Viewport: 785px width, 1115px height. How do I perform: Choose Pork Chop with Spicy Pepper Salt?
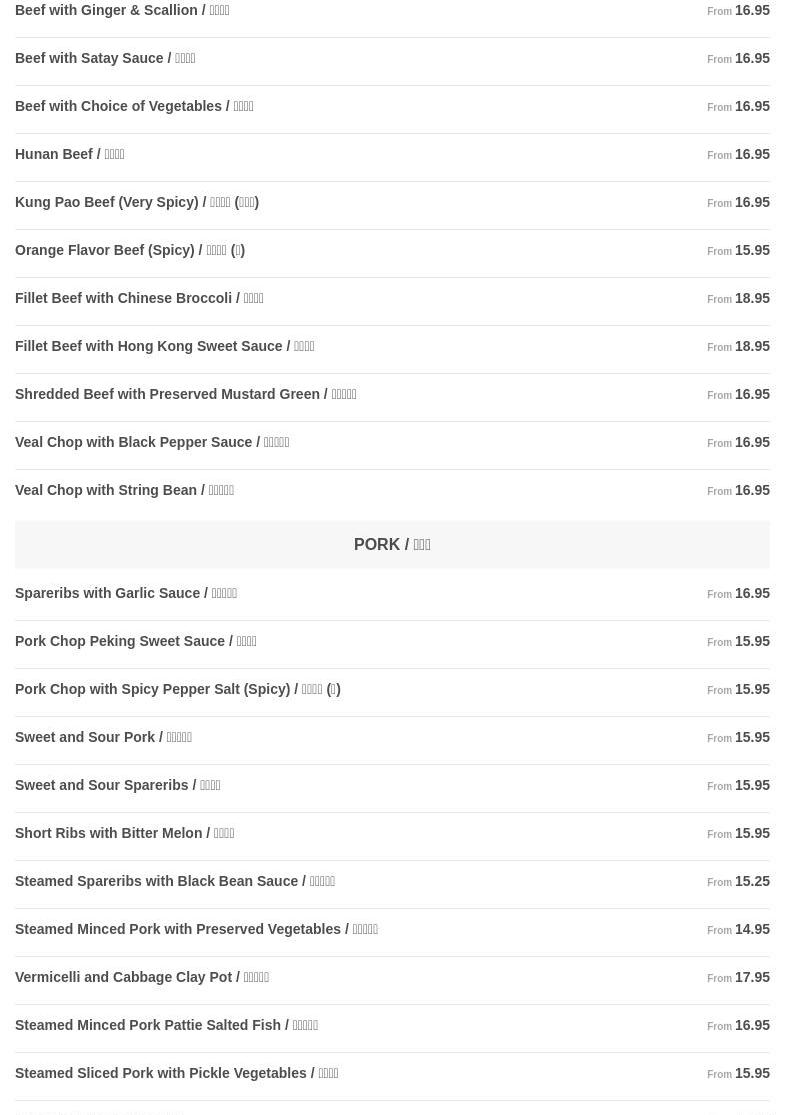tap(392, 692)
